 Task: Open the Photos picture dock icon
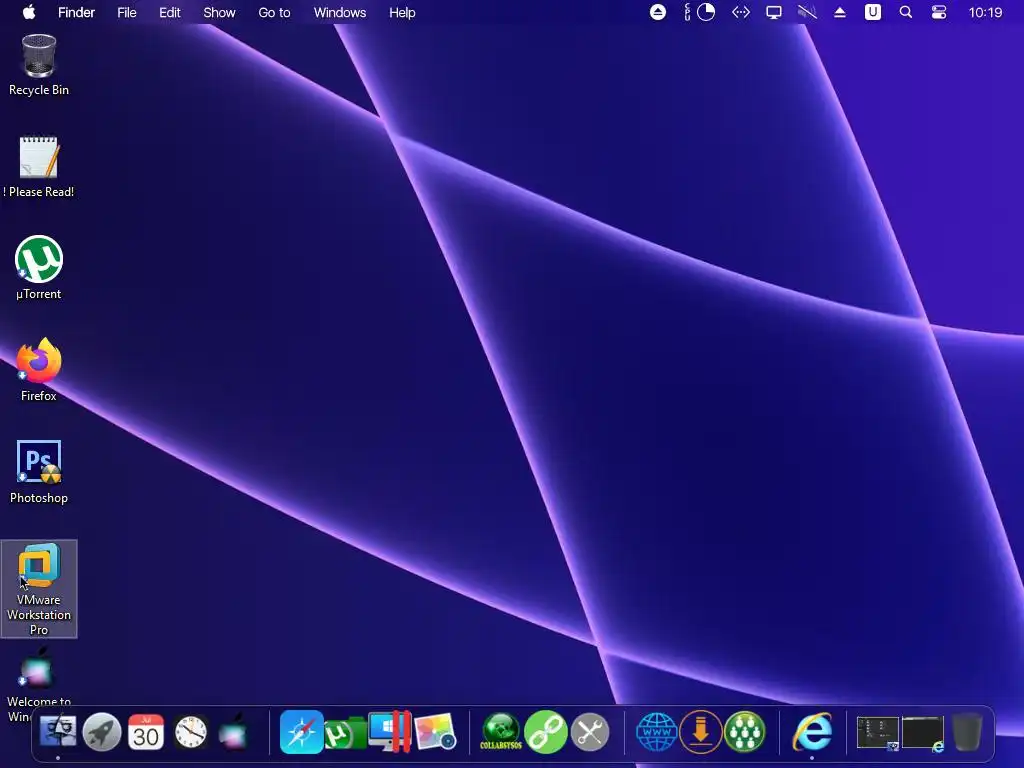tap(434, 732)
